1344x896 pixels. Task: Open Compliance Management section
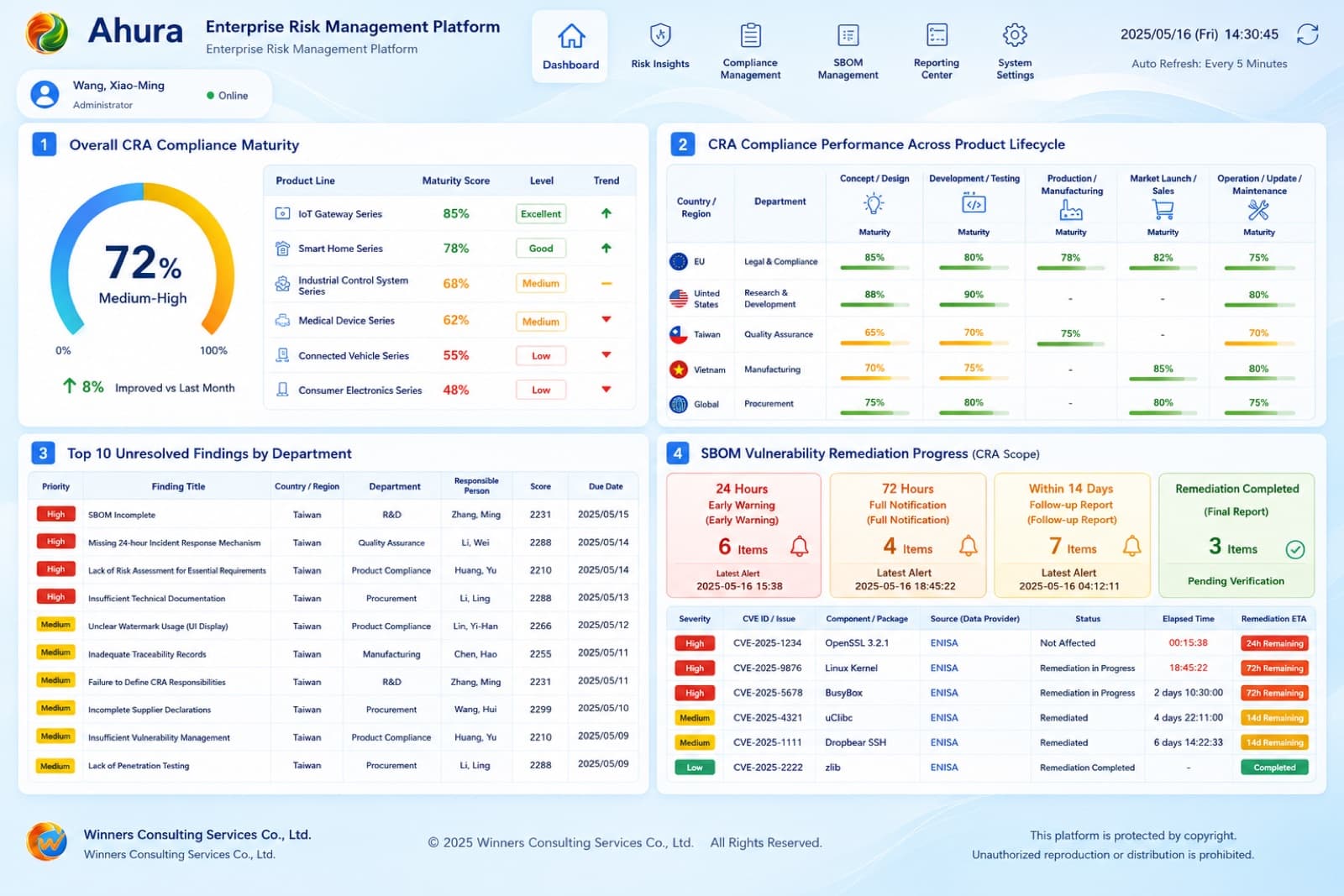pos(750,51)
